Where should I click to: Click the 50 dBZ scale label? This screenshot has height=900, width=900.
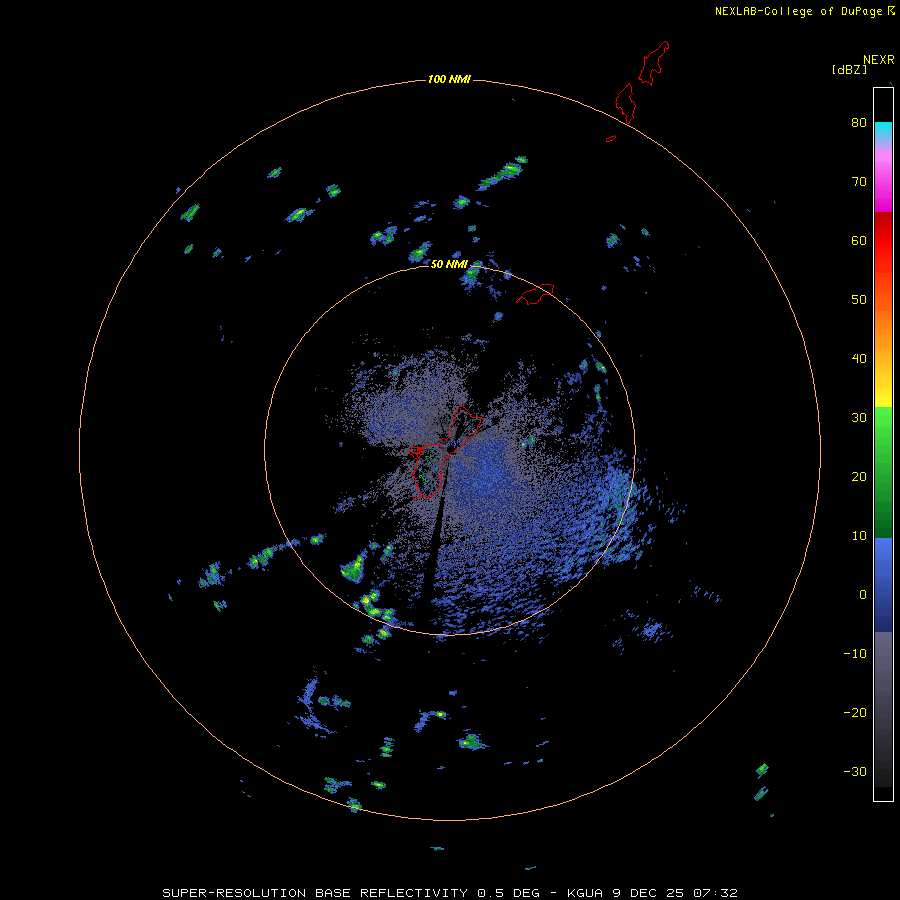pyautogui.click(x=859, y=300)
